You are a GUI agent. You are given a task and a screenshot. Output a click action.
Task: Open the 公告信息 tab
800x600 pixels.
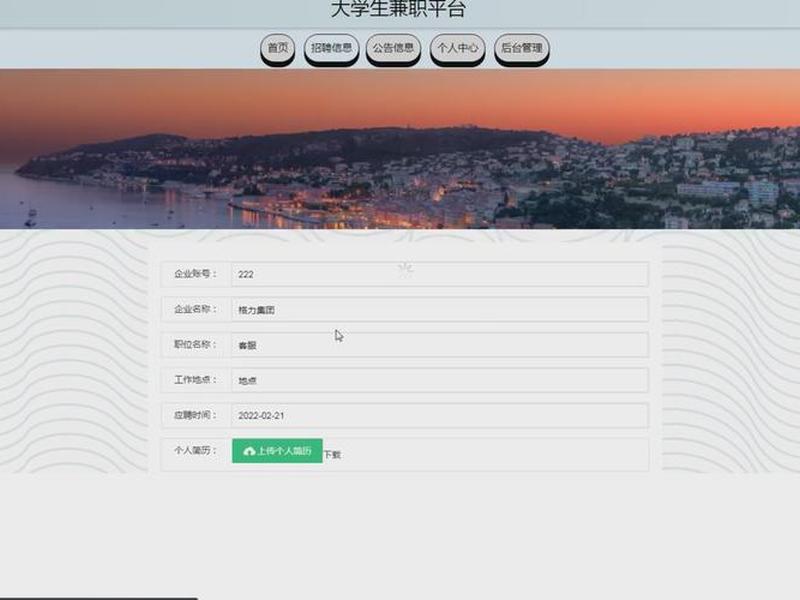tap(393, 48)
